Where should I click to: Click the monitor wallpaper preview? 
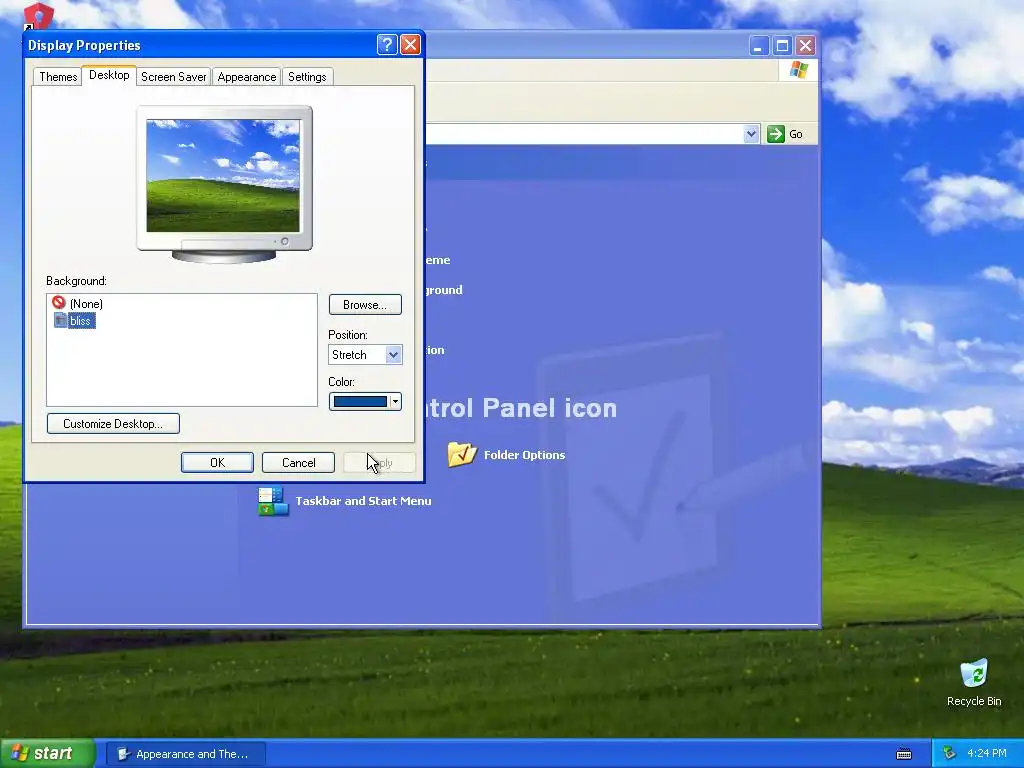coord(223,176)
